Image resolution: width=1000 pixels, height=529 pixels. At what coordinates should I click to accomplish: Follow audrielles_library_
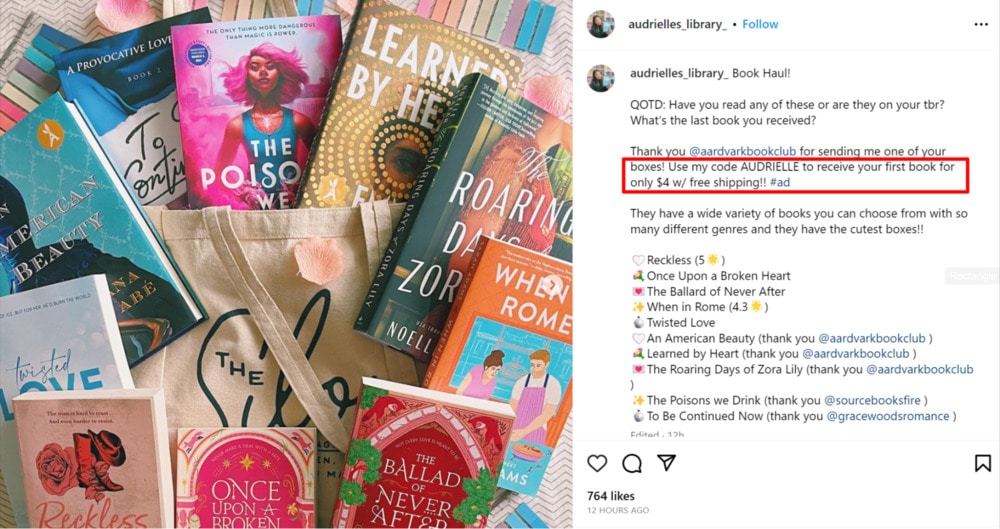(760, 24)
